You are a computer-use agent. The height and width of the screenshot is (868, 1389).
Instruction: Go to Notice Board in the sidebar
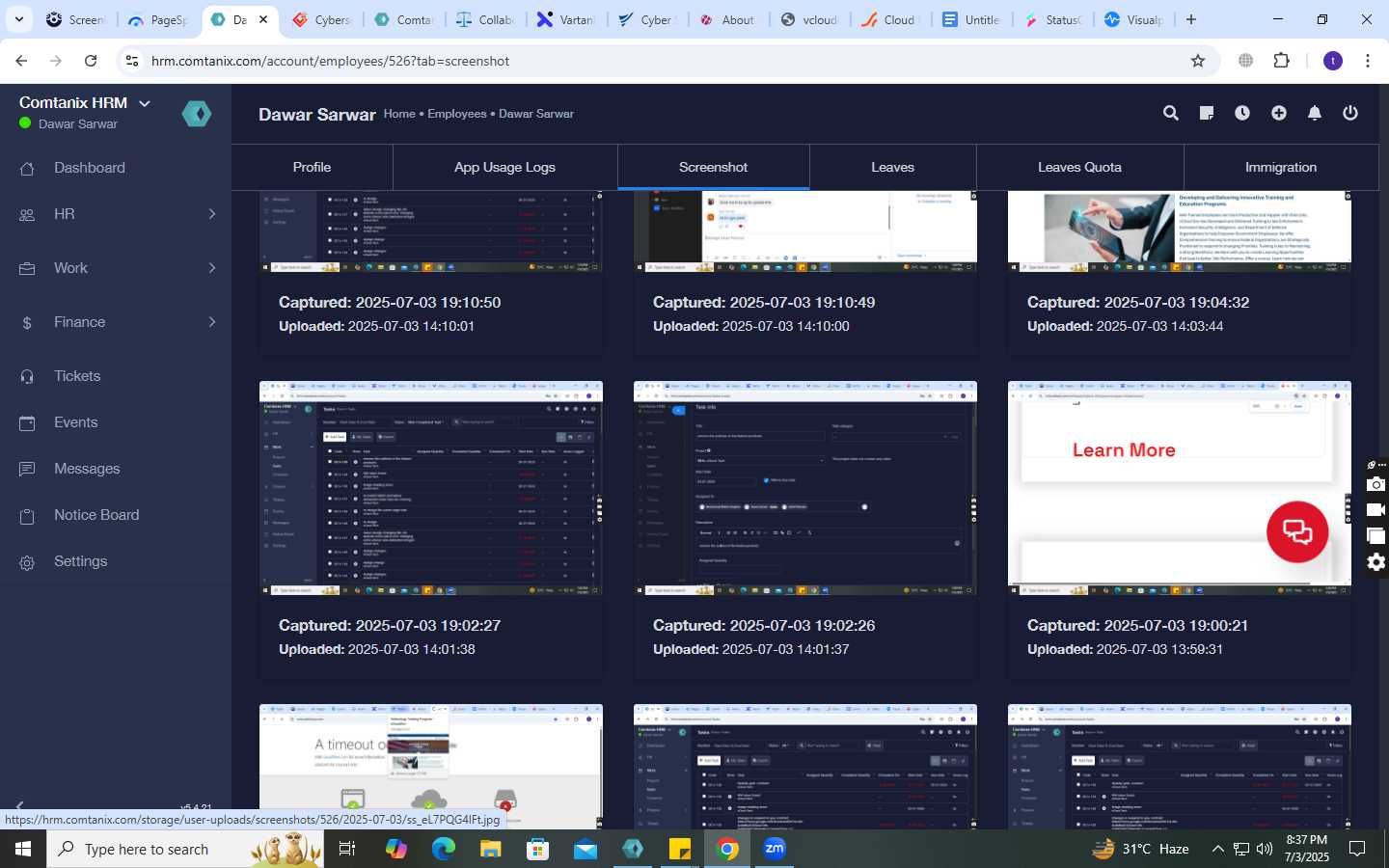pyautogui.click(x=96, y=515)
